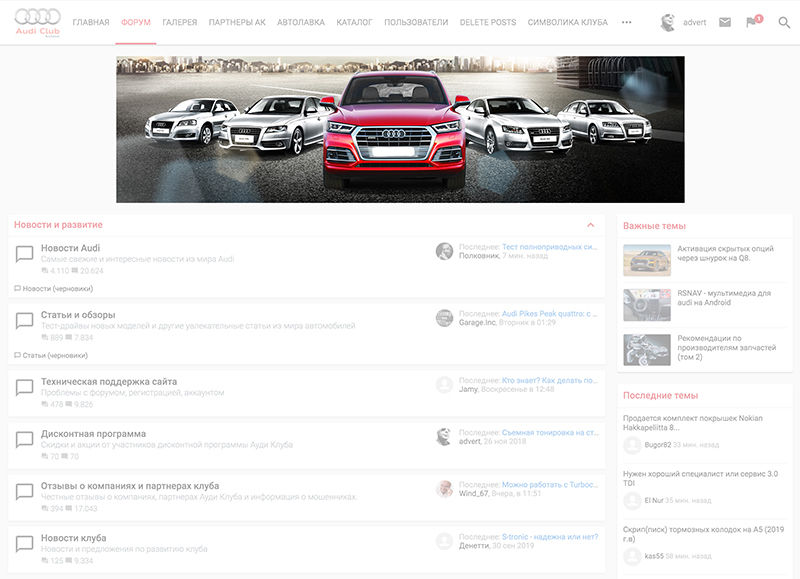Open topic 'Рекомендации по производителям запчастей (том 2)'

point(727,347)
